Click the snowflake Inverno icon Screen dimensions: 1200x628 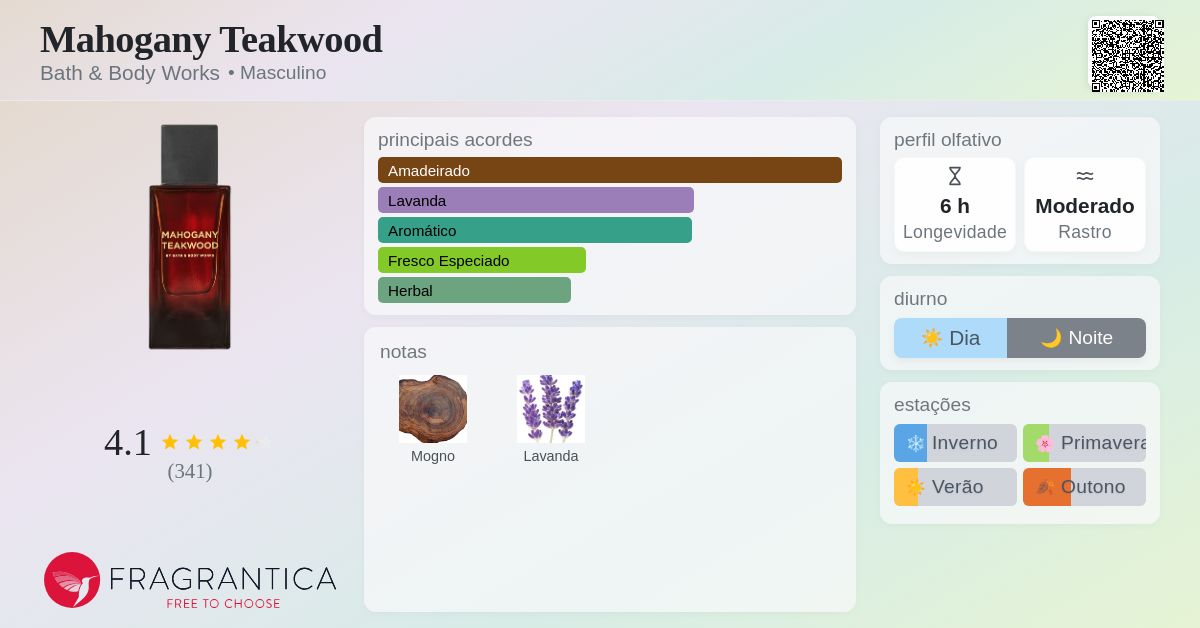(915, 443)
